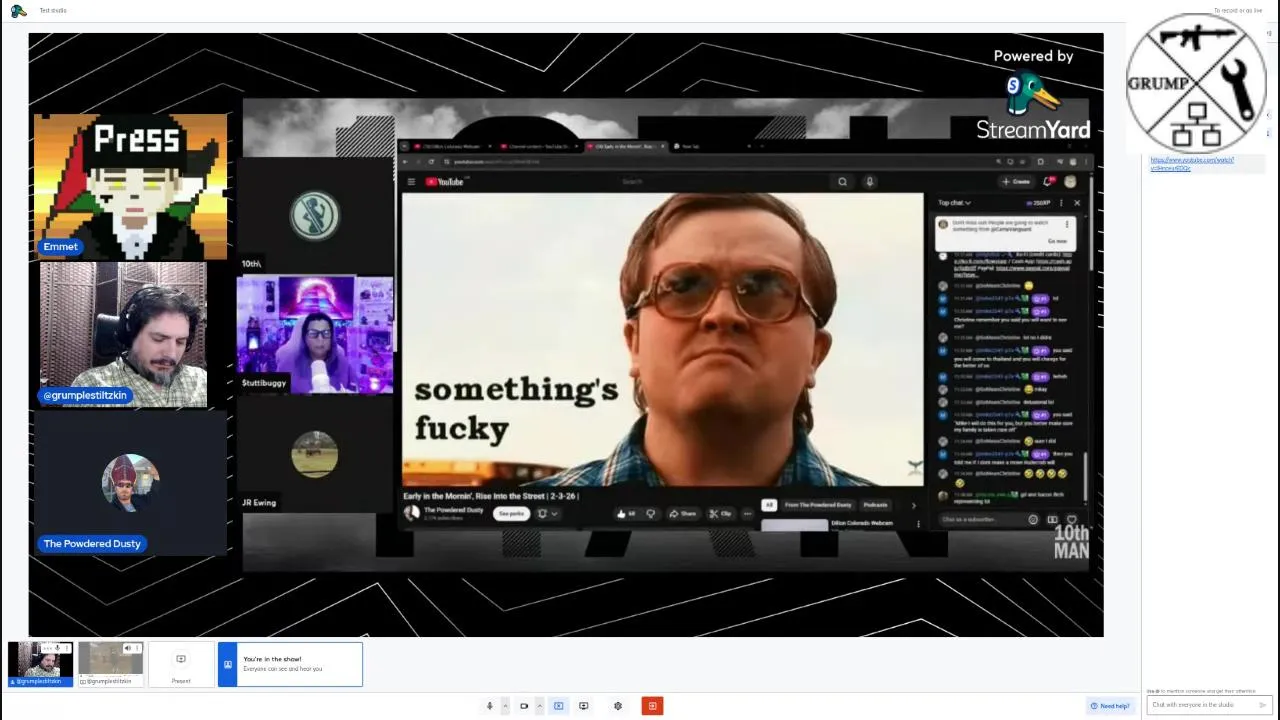Select the @grumplestitzkin screen share thumbnail
The image size is (1280, 720).
(110, 663)
